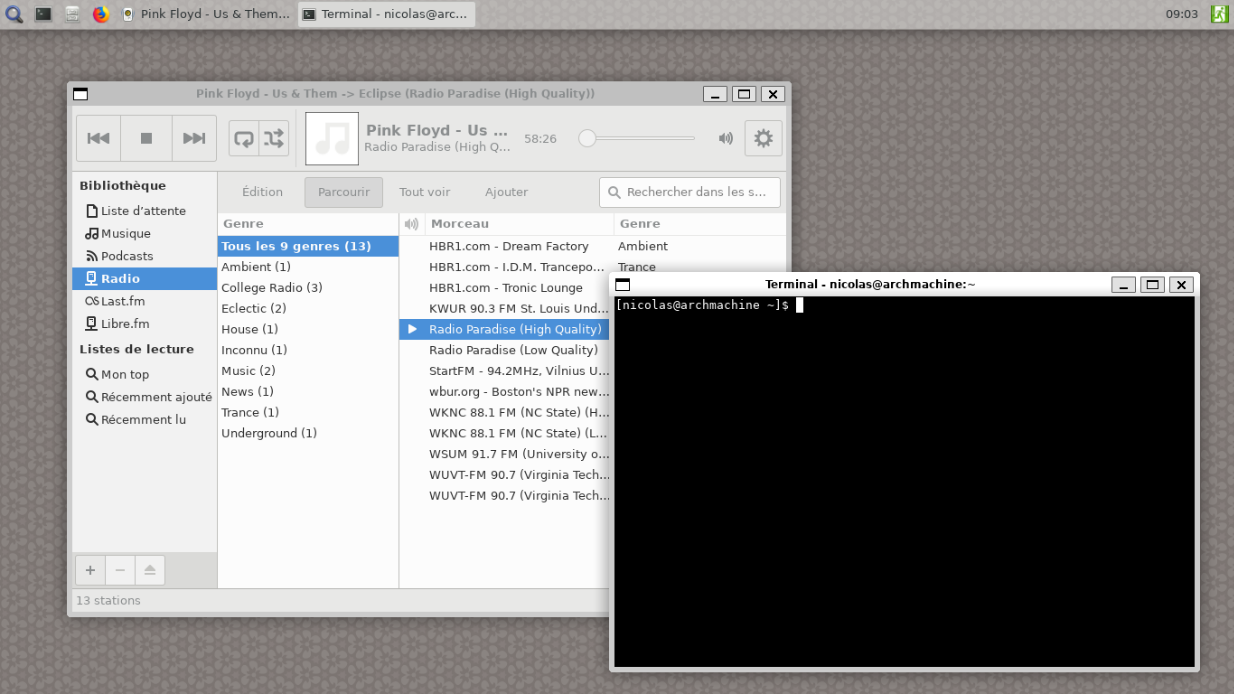Maximize the Rhythmbox window
The height and width of the screenshot is (694, 1234).
(743, 94)
